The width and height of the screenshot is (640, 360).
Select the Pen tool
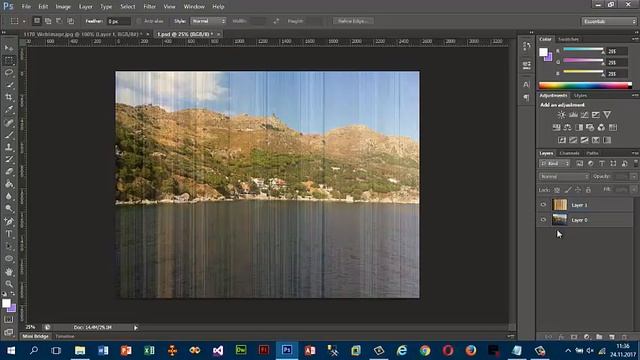pos(9,221)
